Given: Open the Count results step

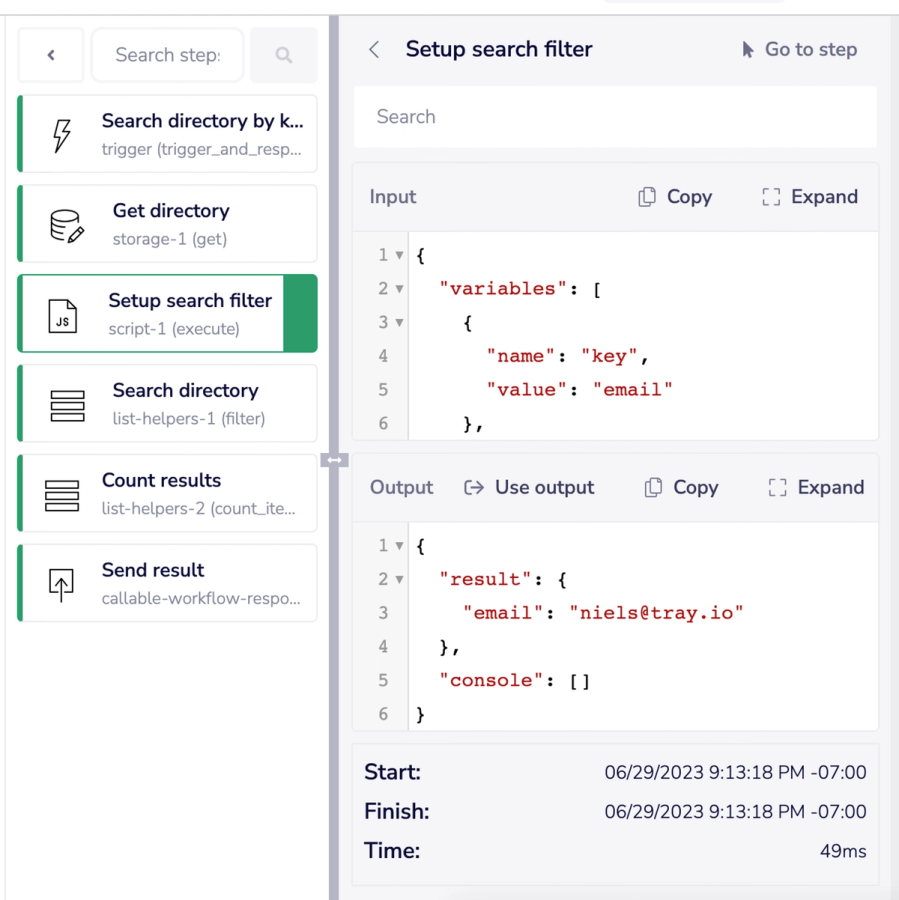Looking at the screenshot, I should pyautogui.click(x=168, y=493).
